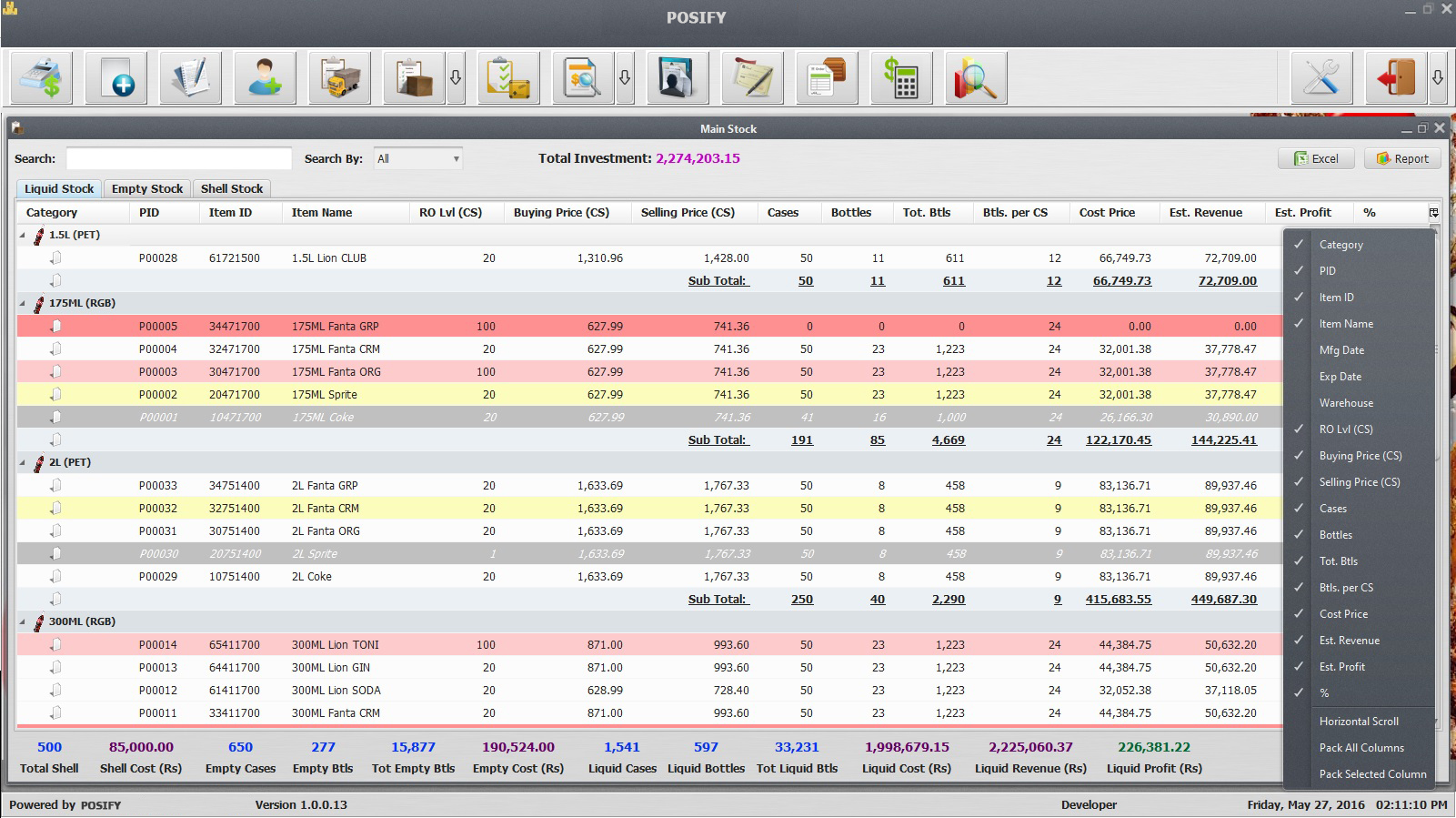Sort by the Buying Price (CS) header

pyautogui.click(x=567, y=213)
